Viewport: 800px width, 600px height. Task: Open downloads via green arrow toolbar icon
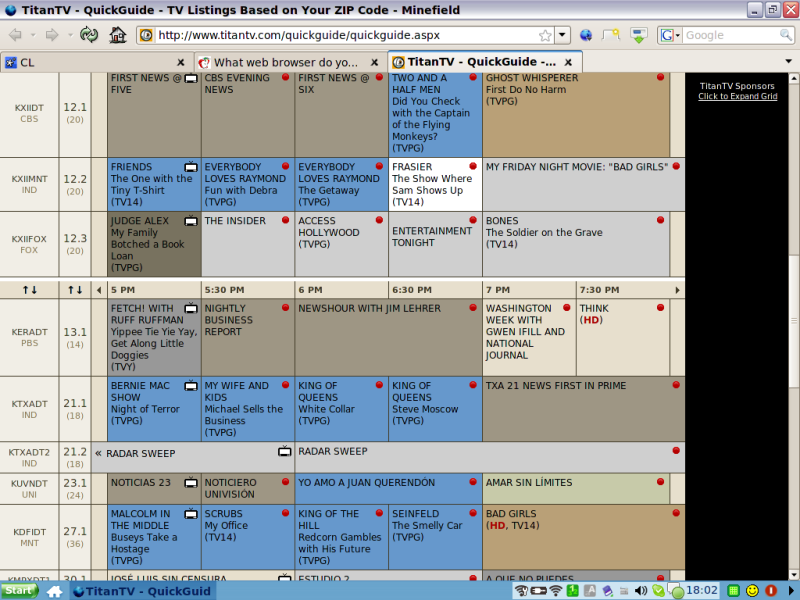tap(638, 35)
